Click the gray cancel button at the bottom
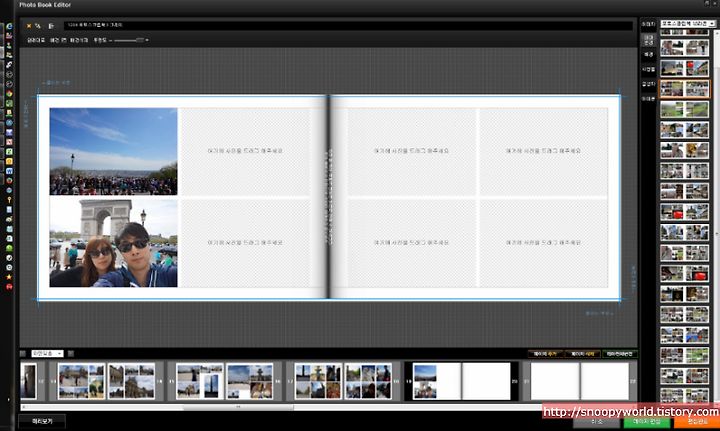Image resolution: width=720 pixels, height=431 pixels. [x=596, y=422]
